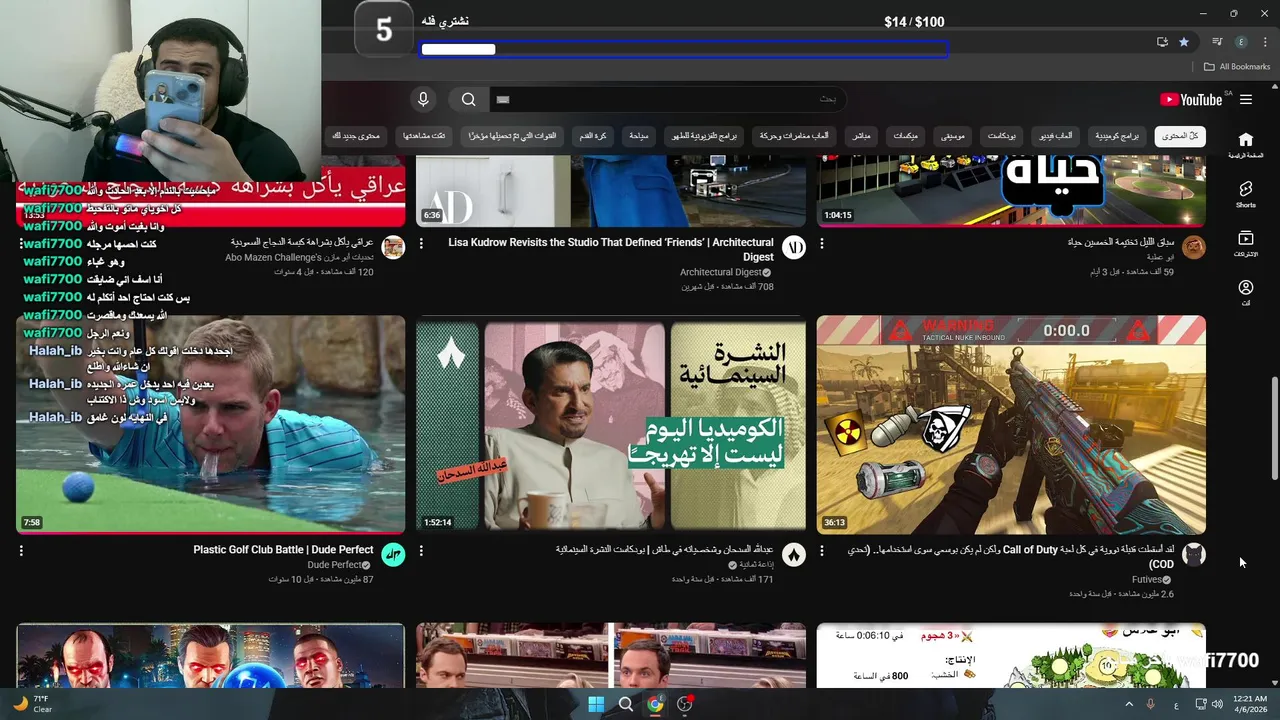Open more options for Lisa Kudrow video
Screen dimensions: 1280x720
(421, 243)
